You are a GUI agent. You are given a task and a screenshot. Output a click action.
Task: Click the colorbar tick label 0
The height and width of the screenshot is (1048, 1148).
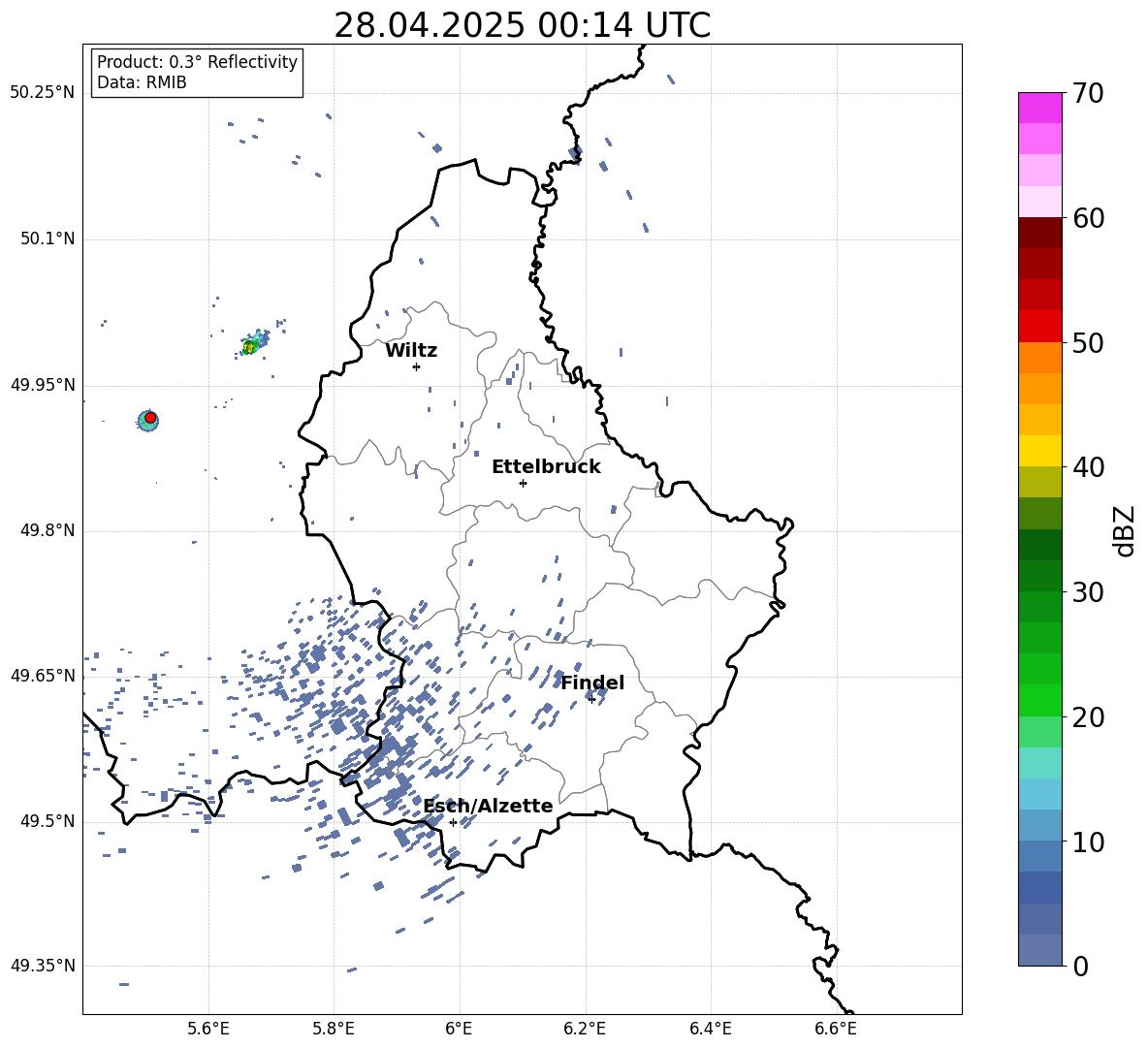1080,967
